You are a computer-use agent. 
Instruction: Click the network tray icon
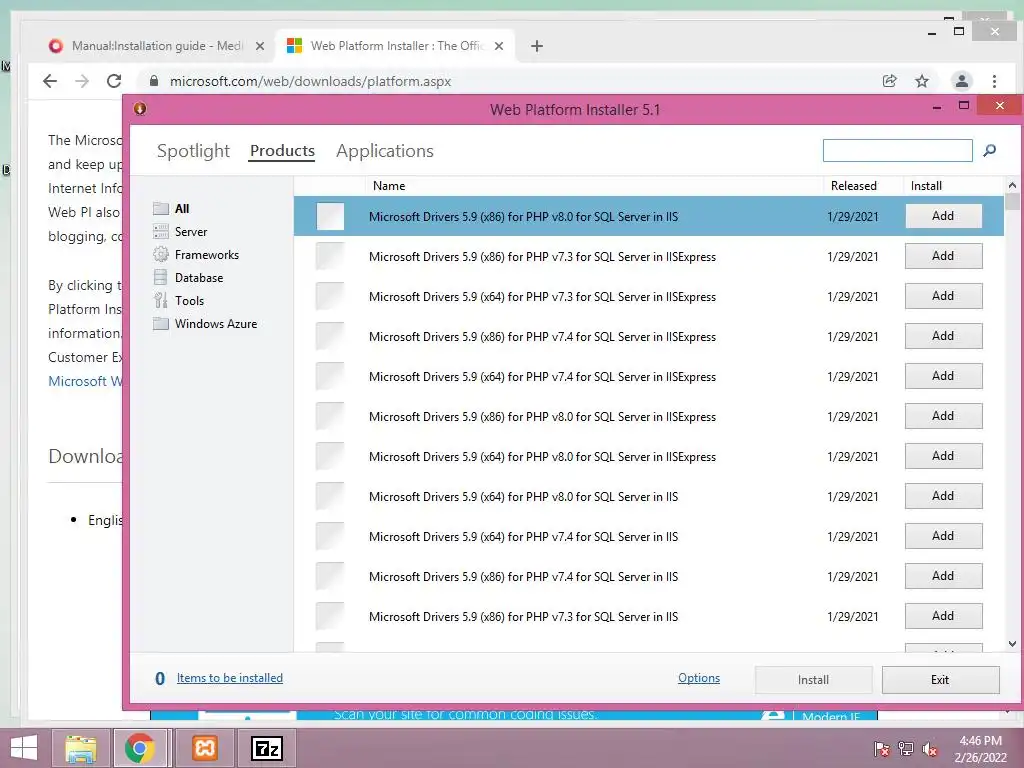pyautogui.click(x=906, y=749)
